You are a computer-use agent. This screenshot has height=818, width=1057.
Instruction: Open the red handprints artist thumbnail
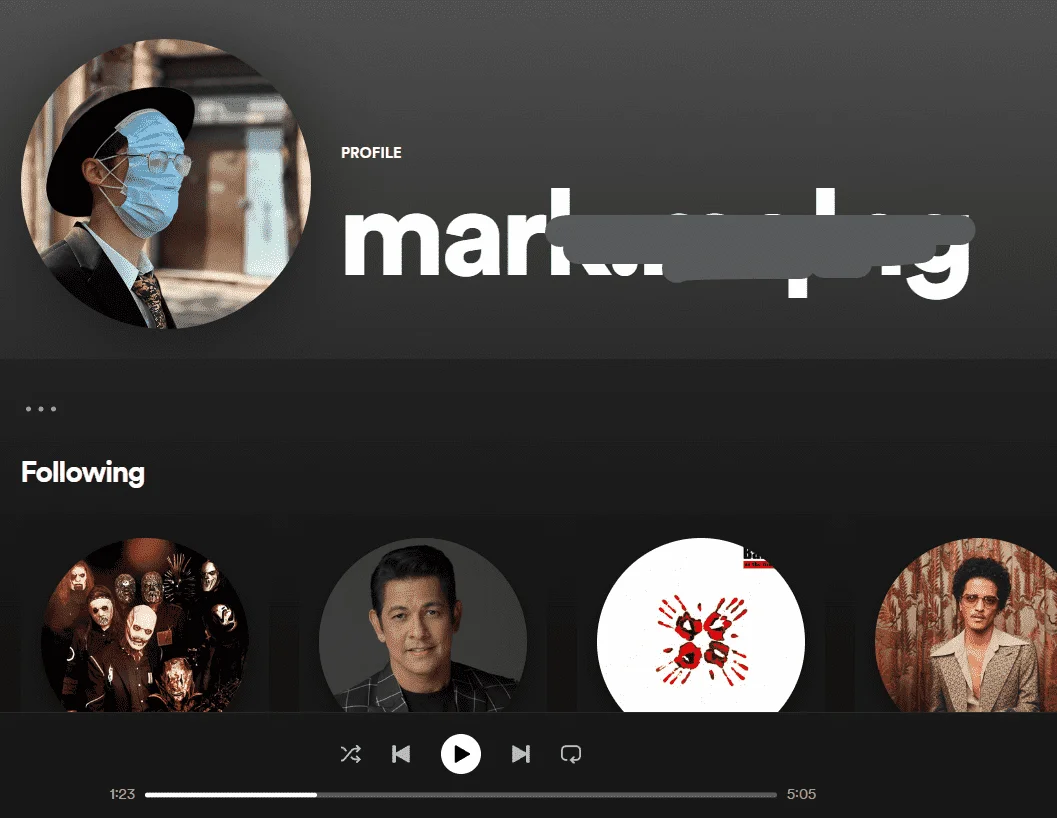(701, 625)
